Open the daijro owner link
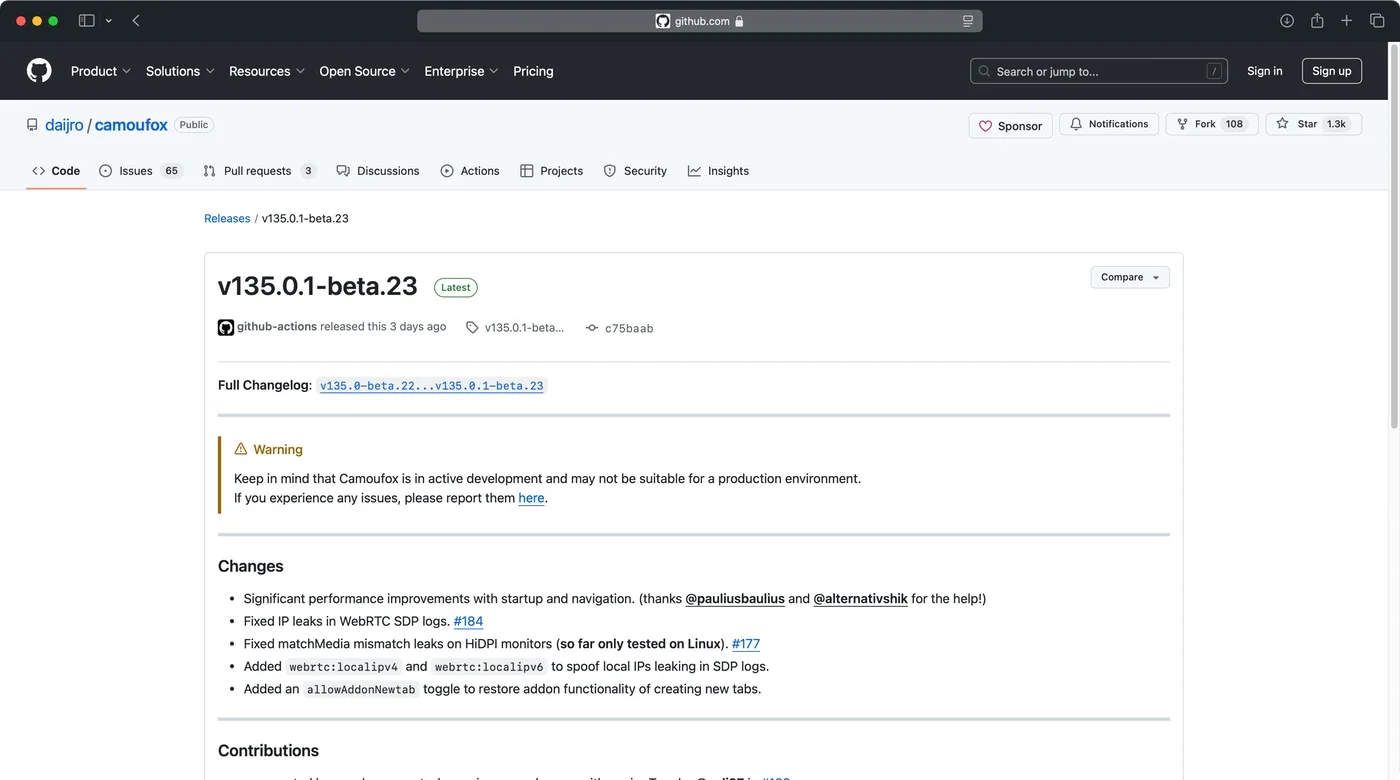This screenshot has height=780, width=1400. pyautogui.click(x=64, y=125)
